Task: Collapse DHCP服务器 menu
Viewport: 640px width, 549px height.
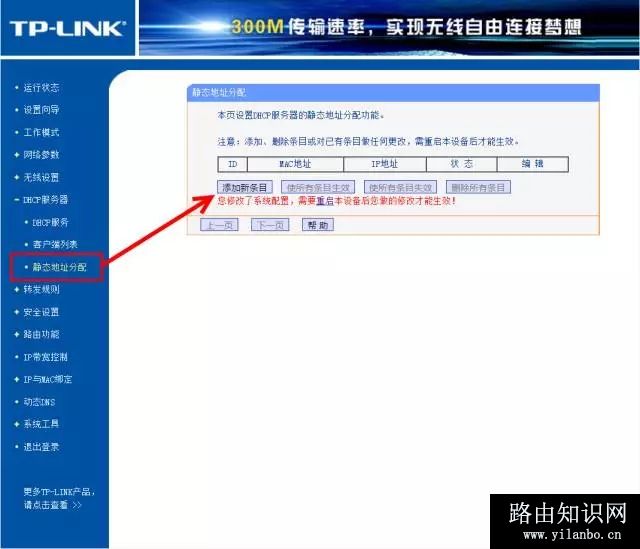Action: (45, 200)
